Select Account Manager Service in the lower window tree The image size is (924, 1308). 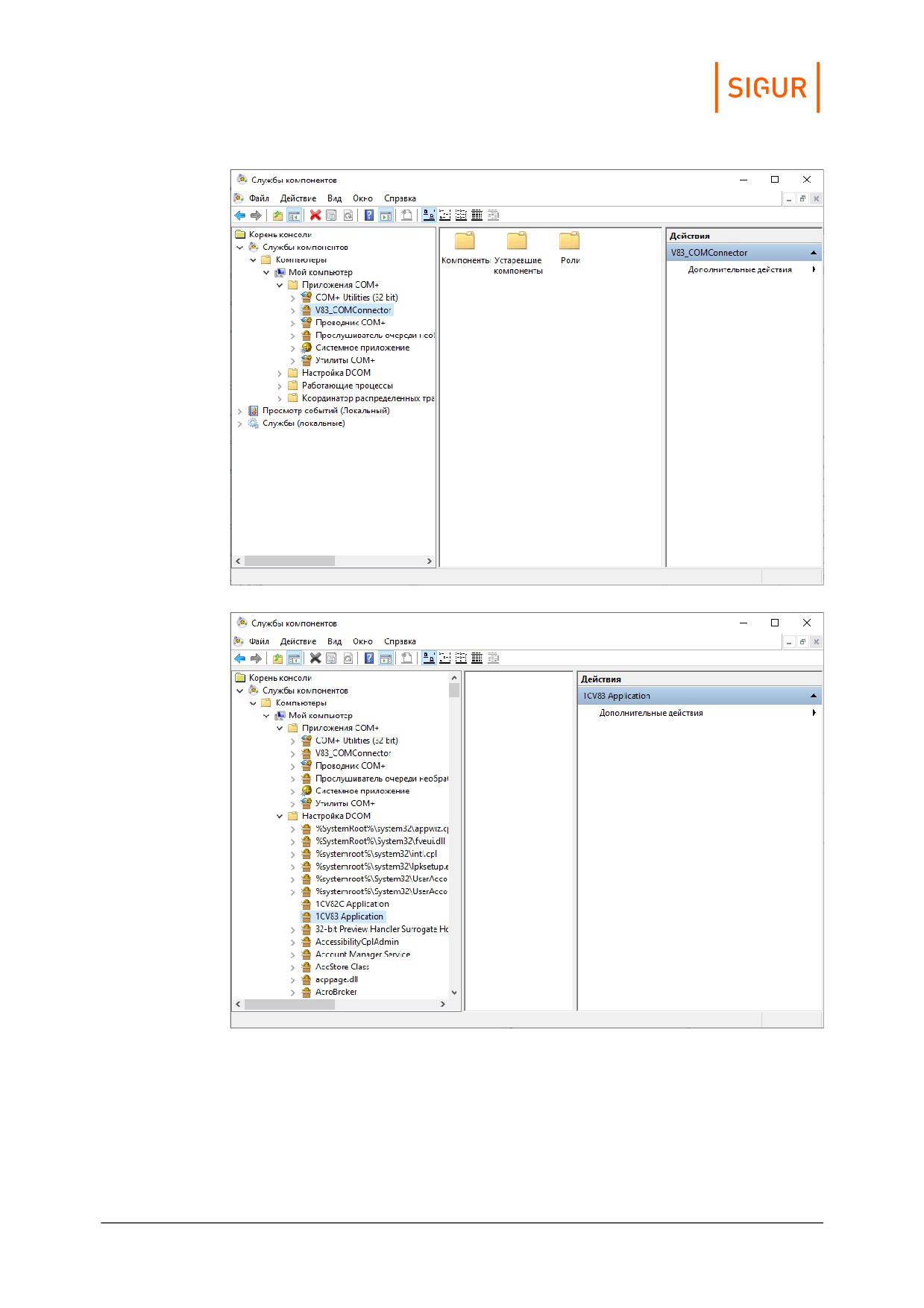click(x=362, y=955)
